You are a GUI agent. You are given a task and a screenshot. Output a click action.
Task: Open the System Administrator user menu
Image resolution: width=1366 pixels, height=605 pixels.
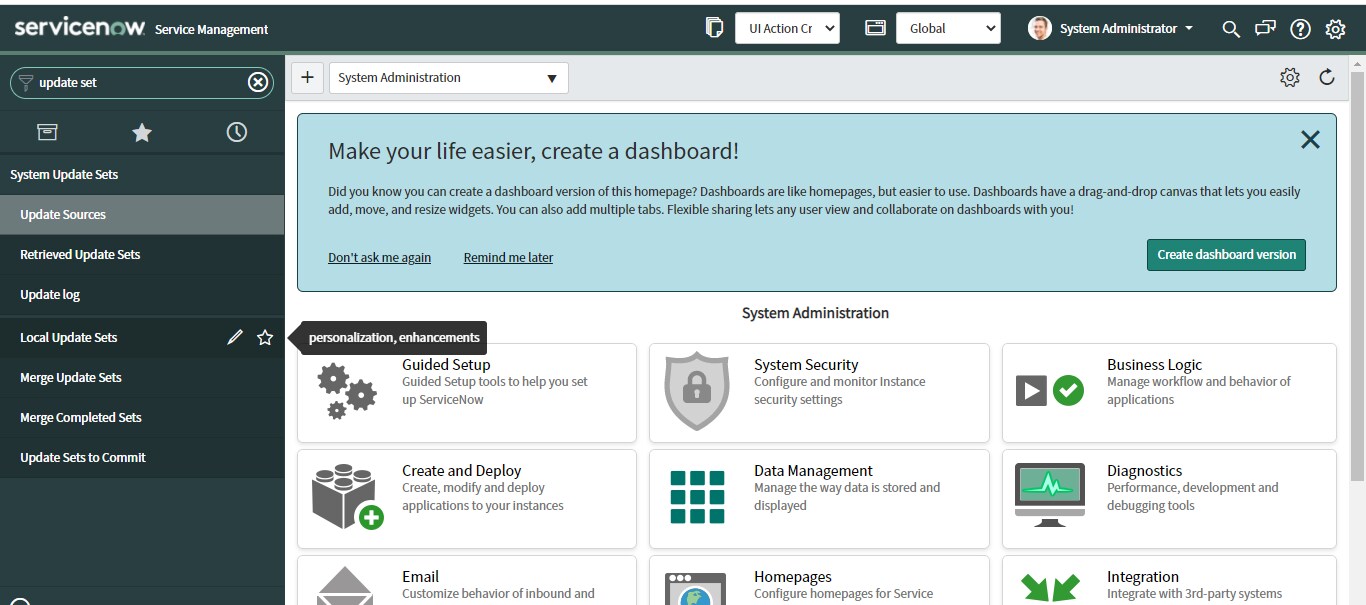pos(1111,28)
